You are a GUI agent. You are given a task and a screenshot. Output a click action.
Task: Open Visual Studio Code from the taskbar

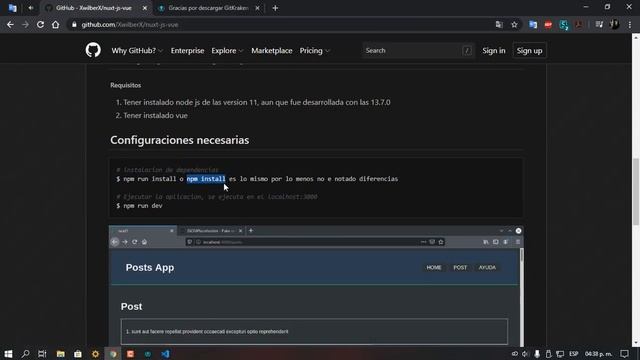165,353
